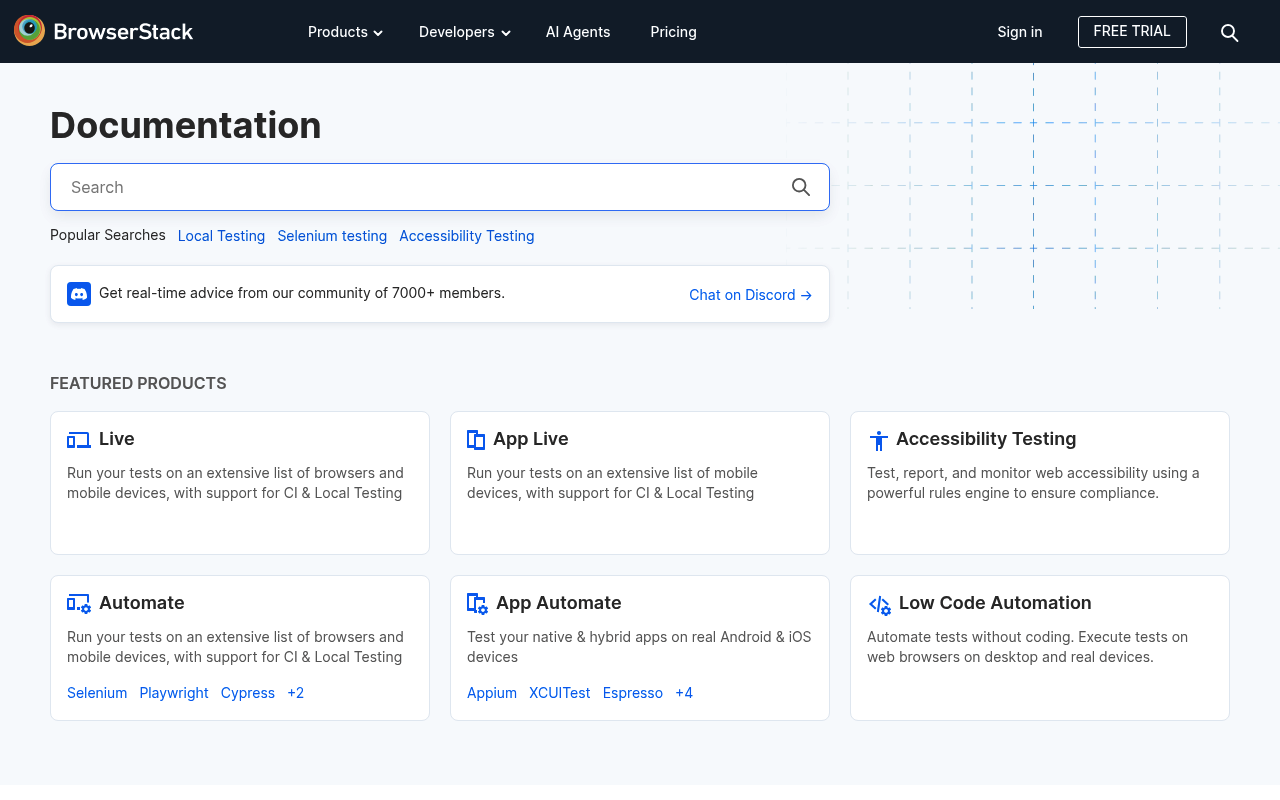Open the Low Code Automation card title

995,603
